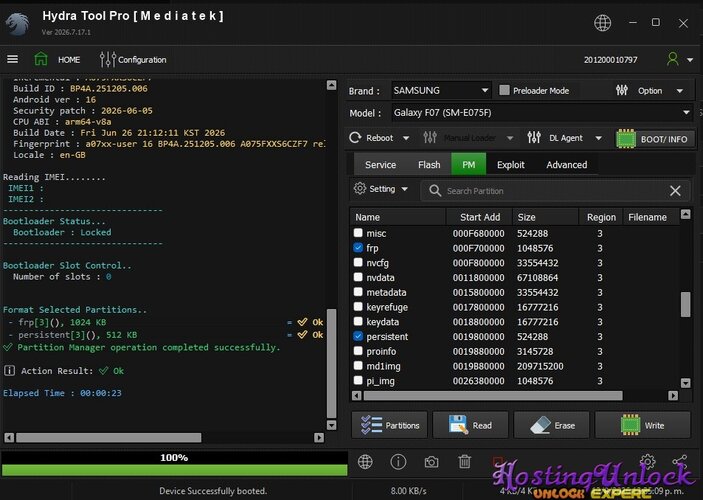This screenshot has height=500, width=703.
Task: Expand the Manual Loader dropdown arrow
Action: pyautogui.click(x=510, y=138)
